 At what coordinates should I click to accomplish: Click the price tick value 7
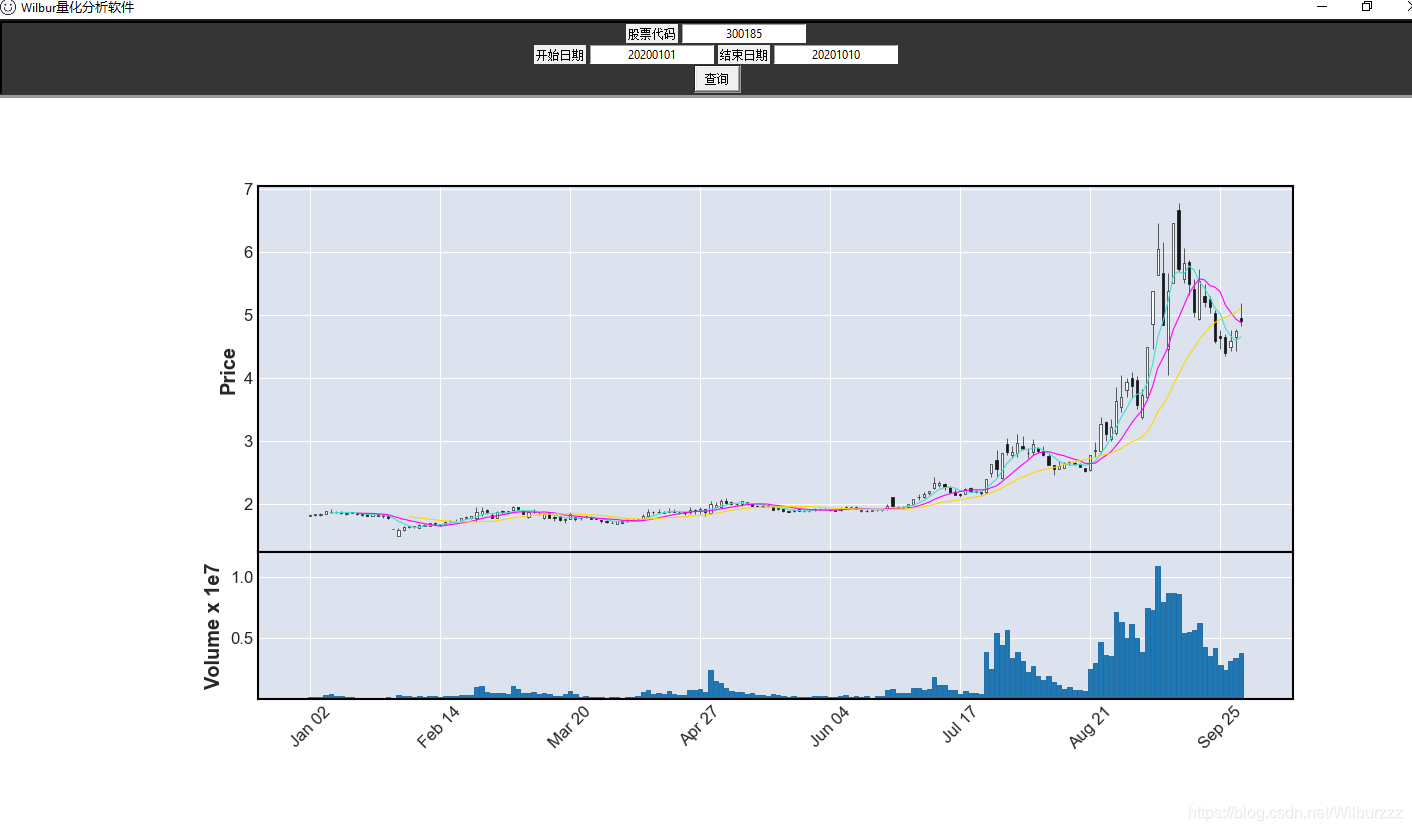click(x=247, y=190)
